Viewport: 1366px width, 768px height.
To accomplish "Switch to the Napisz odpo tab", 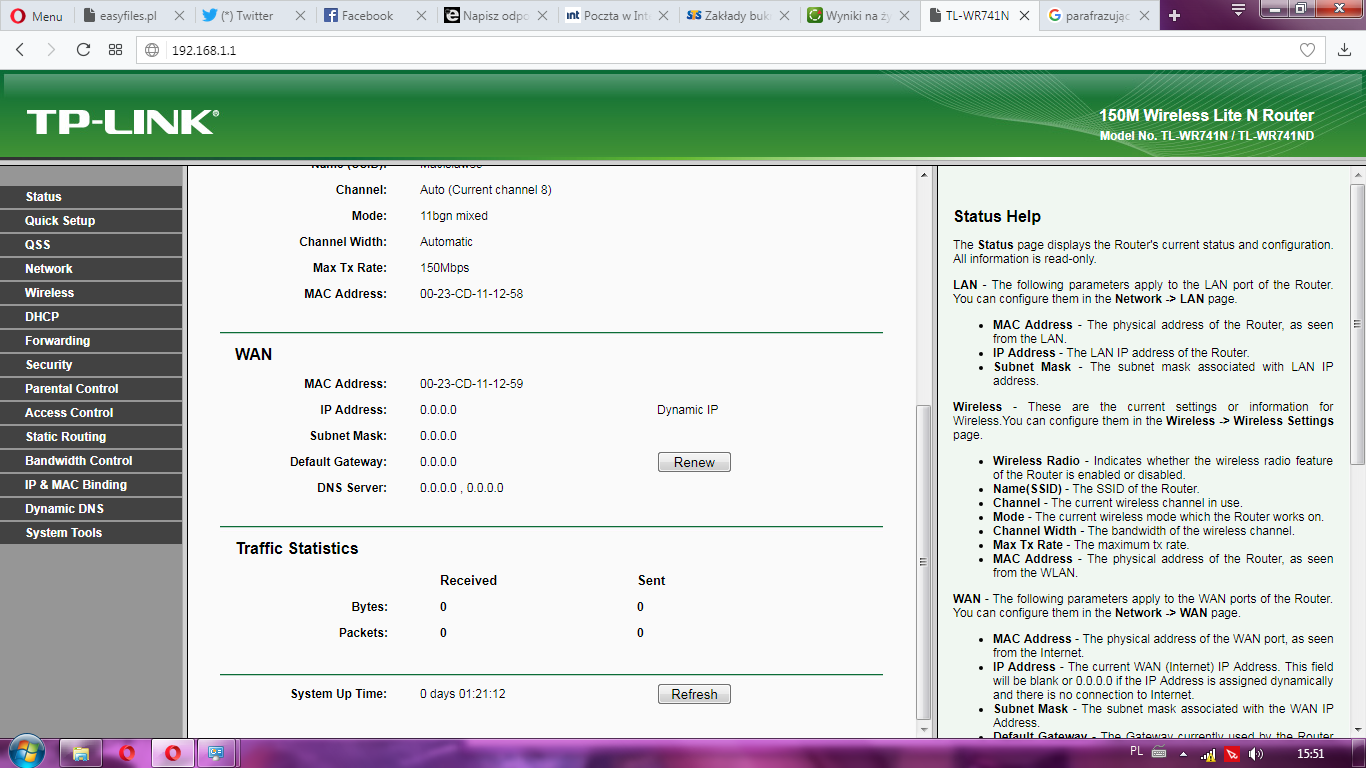I will pyautogui.click(x=496, y=16).
